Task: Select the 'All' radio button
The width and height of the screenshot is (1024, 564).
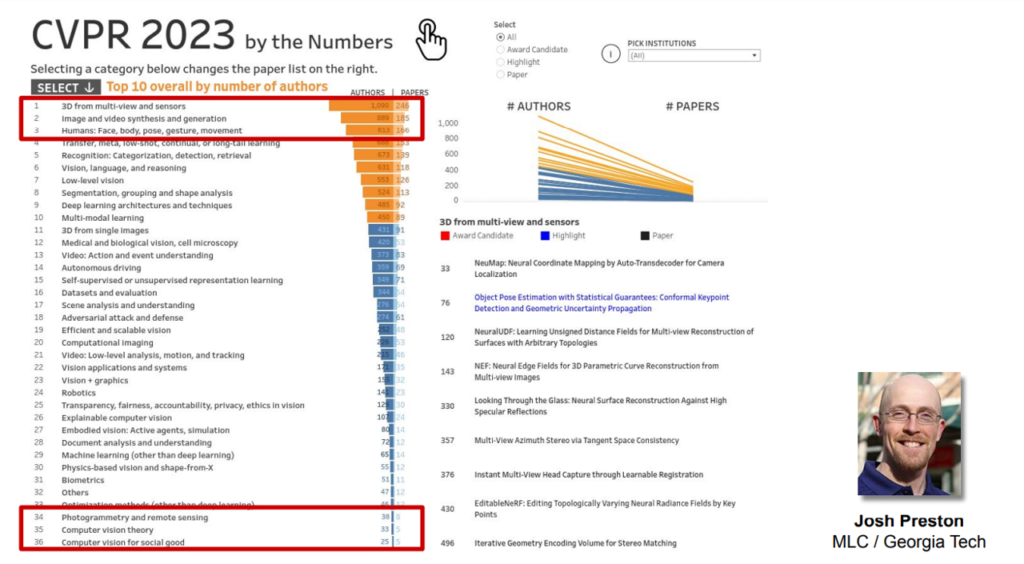Action: click(501, 37)
